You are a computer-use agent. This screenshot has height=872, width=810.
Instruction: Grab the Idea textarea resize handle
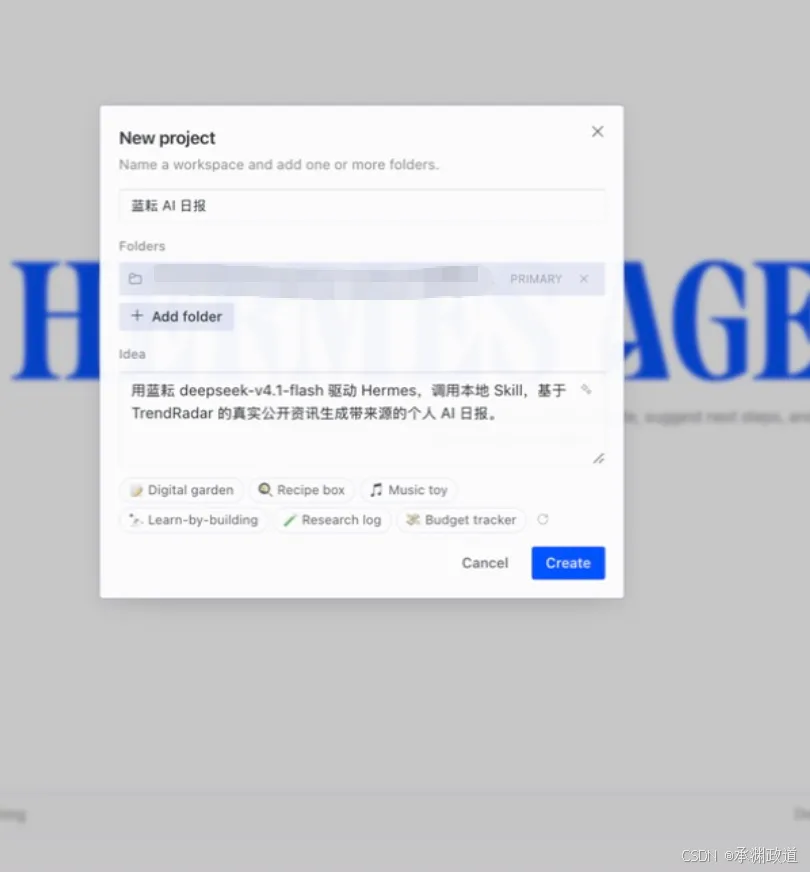coord(598,459)
